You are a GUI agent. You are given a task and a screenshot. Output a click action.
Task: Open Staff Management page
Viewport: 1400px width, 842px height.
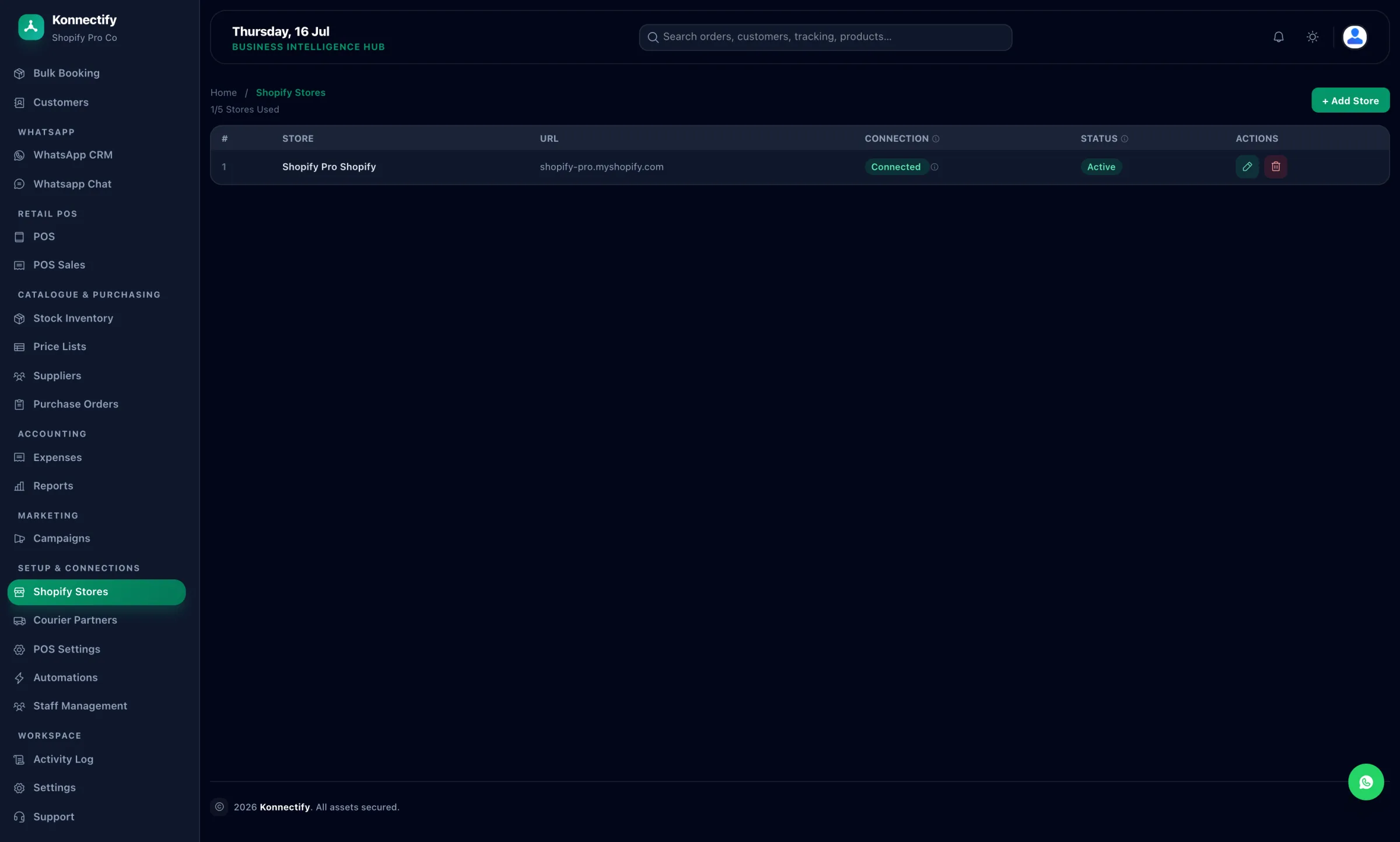(x=96, y=706)
